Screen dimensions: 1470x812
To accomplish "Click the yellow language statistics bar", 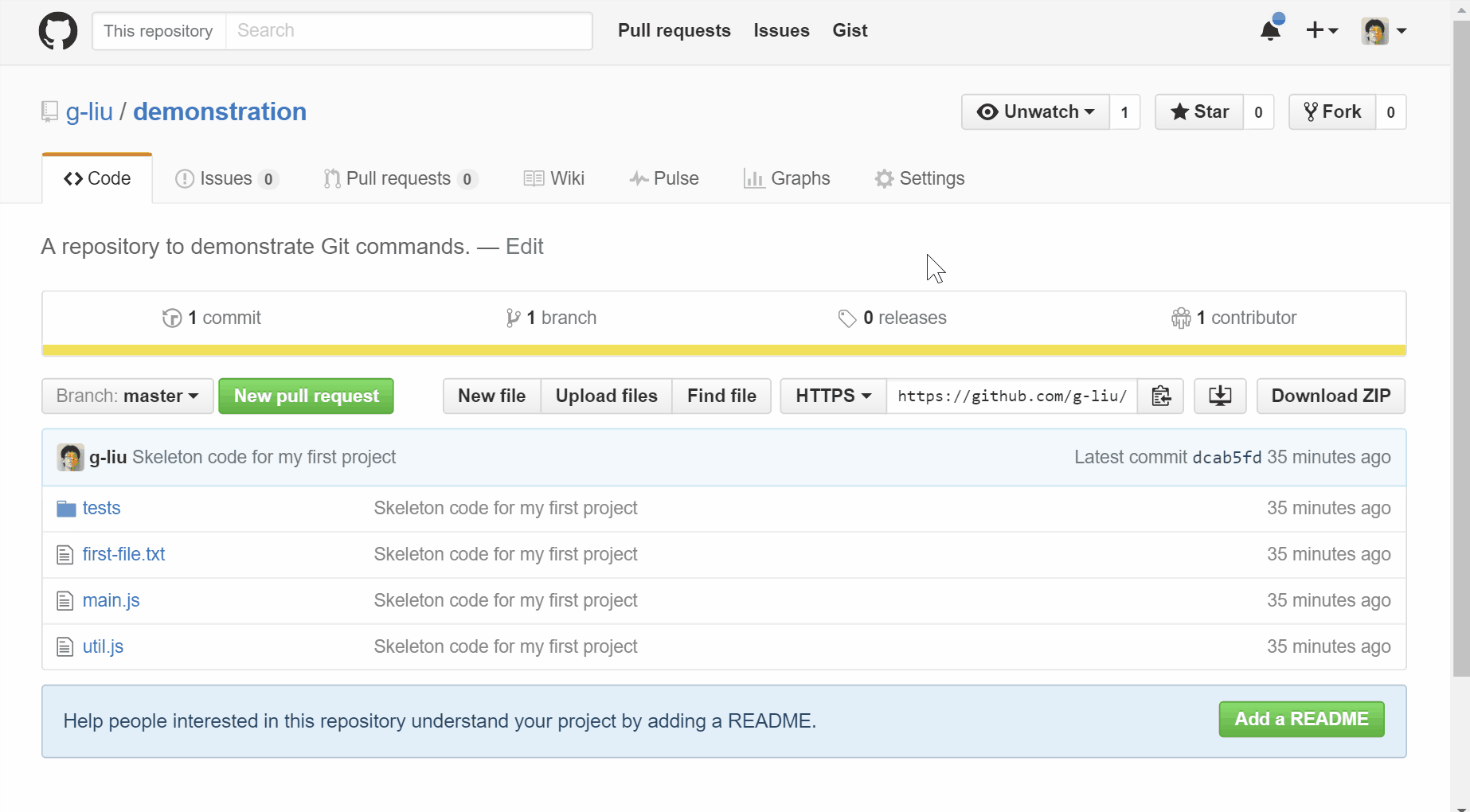I will point(724,350).
